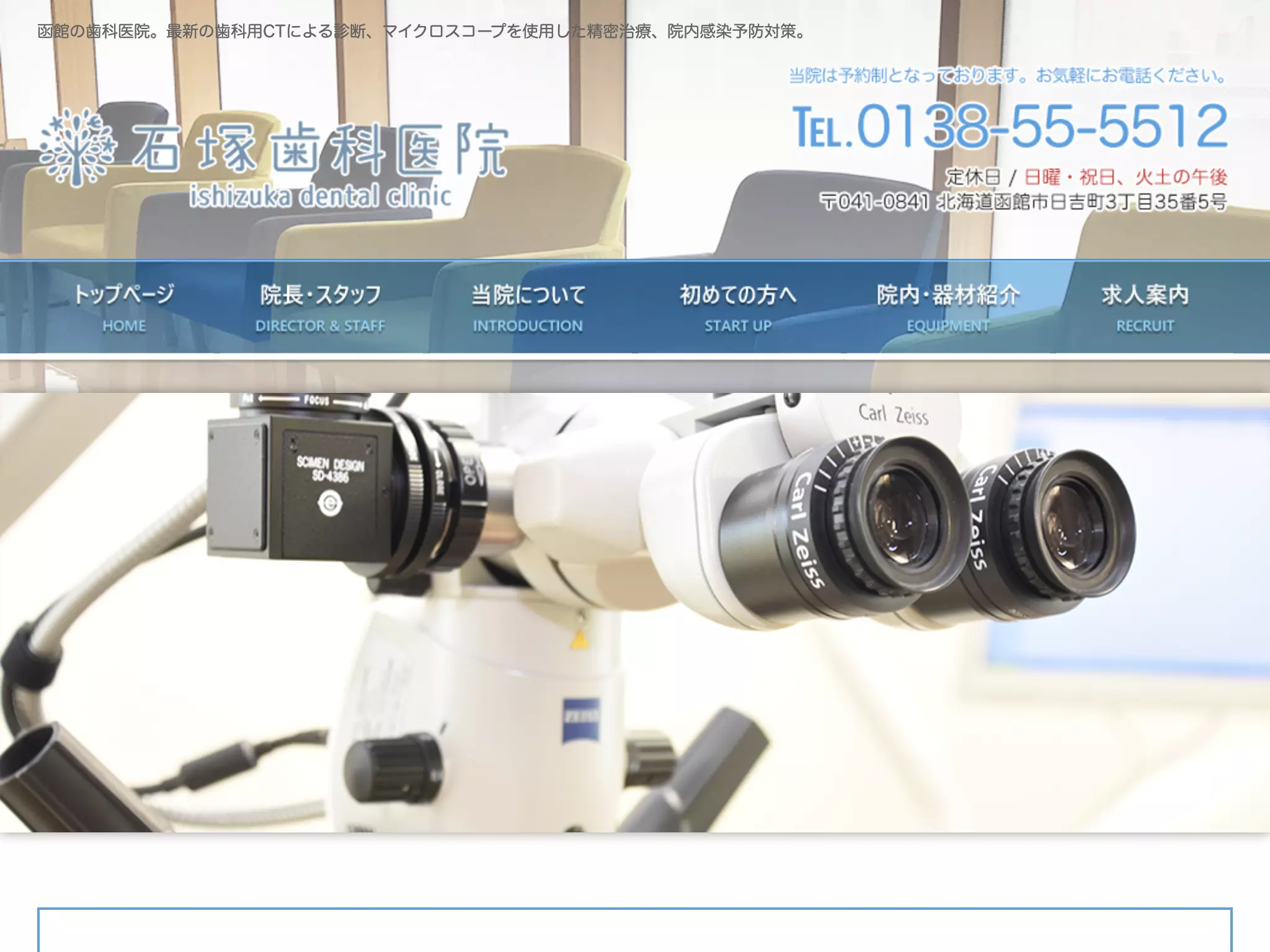This screenshot has height=952, width=1270.
Task: Navigate to 院内・器材紹介 EQUIPMENT menu item
Action: coord(948,307)
